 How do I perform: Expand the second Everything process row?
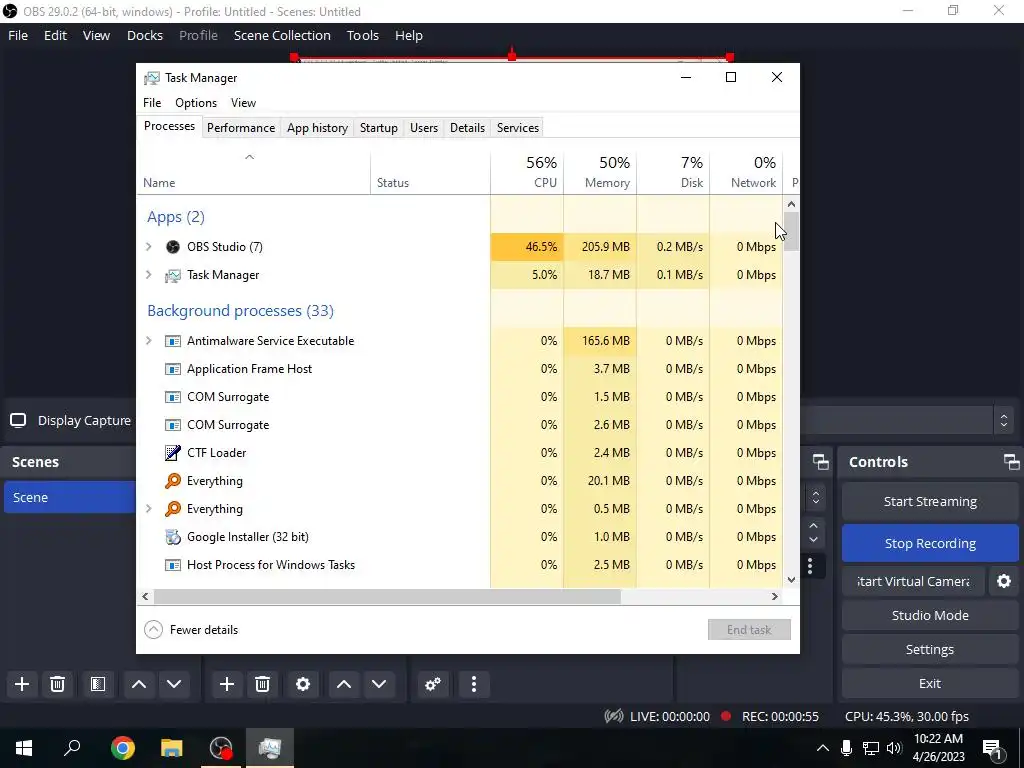(148, 508)
